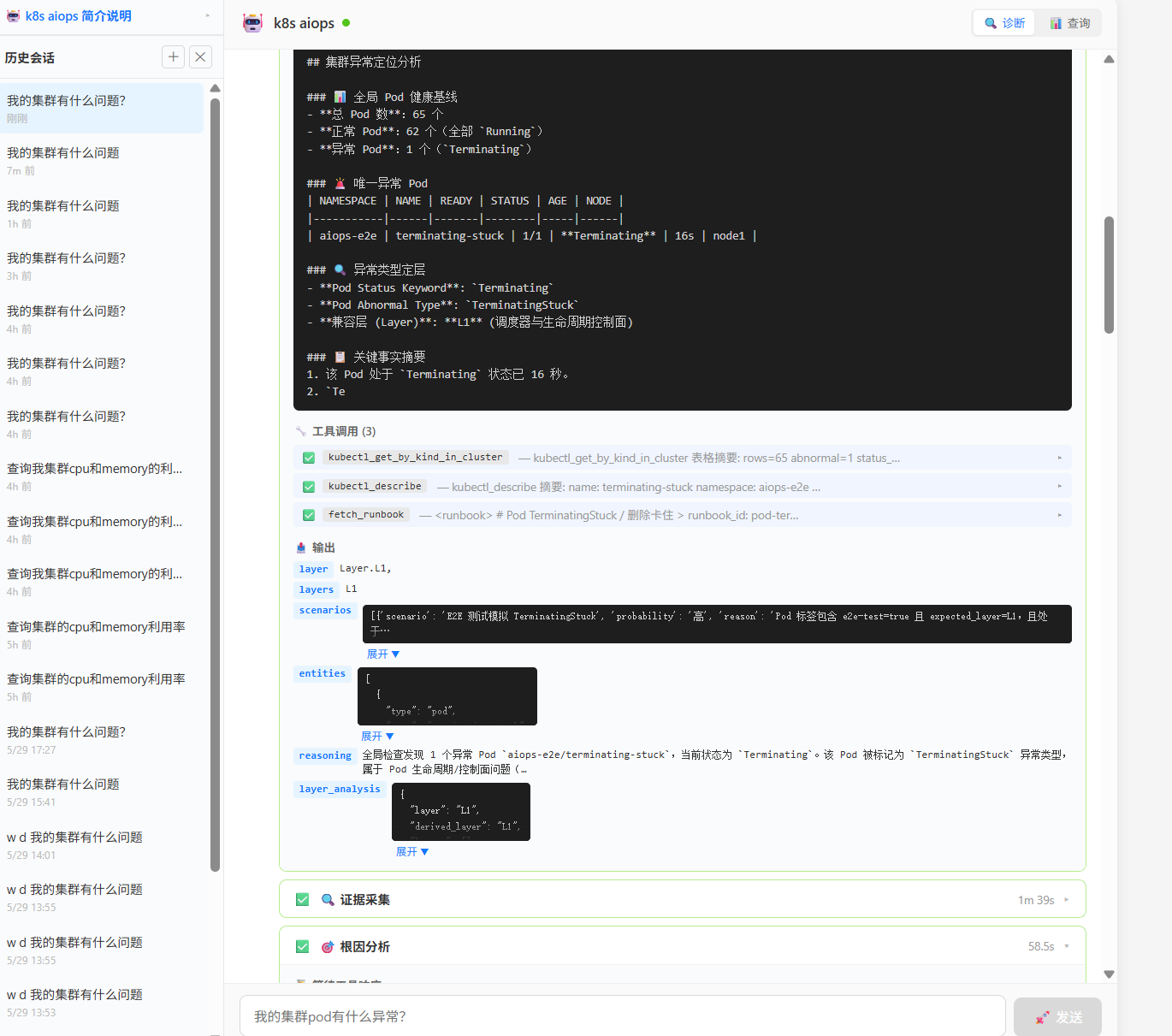Click the entities output label
Viewport: 1172px width, 1036px height.
pos(323,673)
